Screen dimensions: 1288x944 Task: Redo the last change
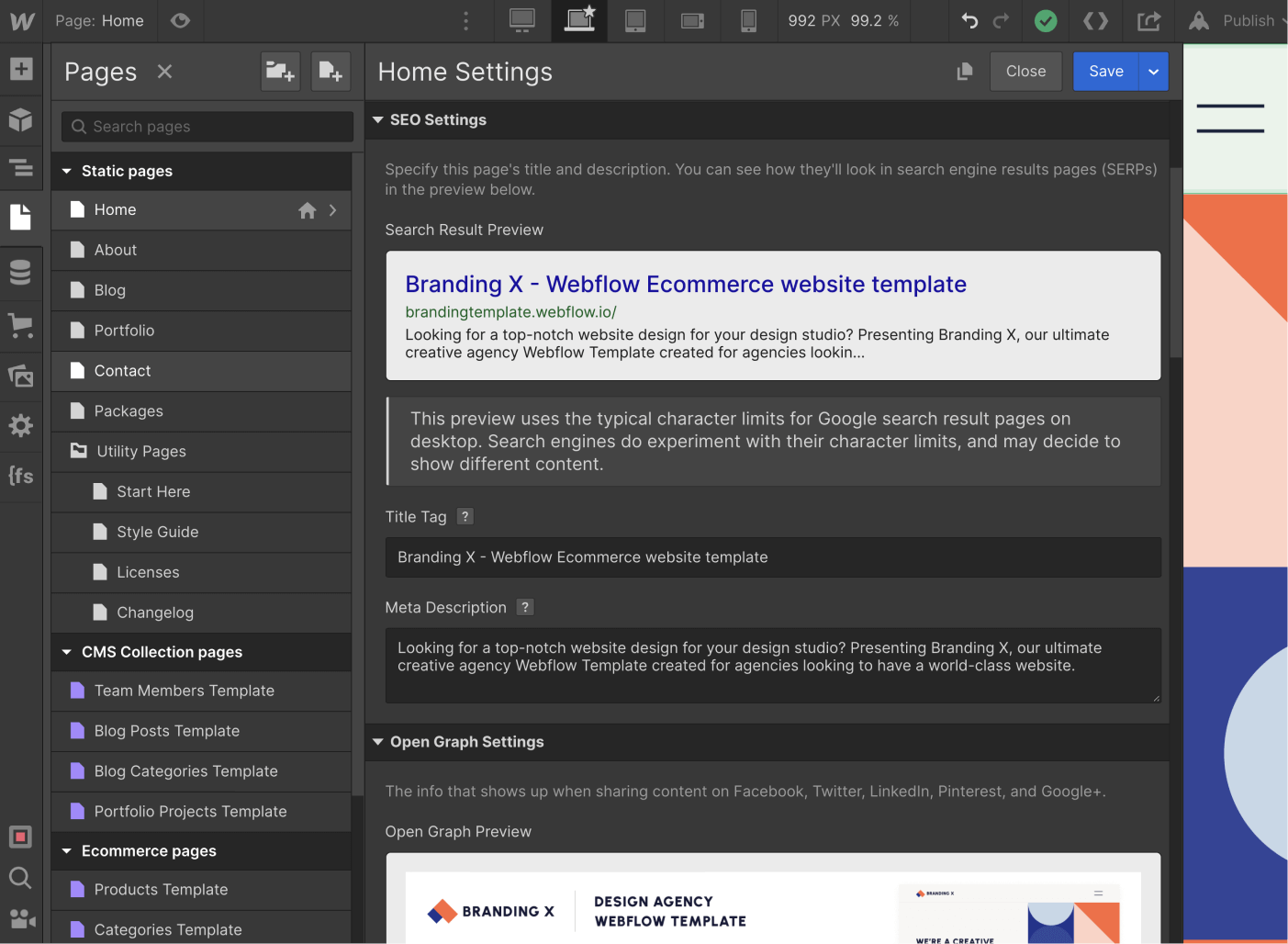[1002, 20]
